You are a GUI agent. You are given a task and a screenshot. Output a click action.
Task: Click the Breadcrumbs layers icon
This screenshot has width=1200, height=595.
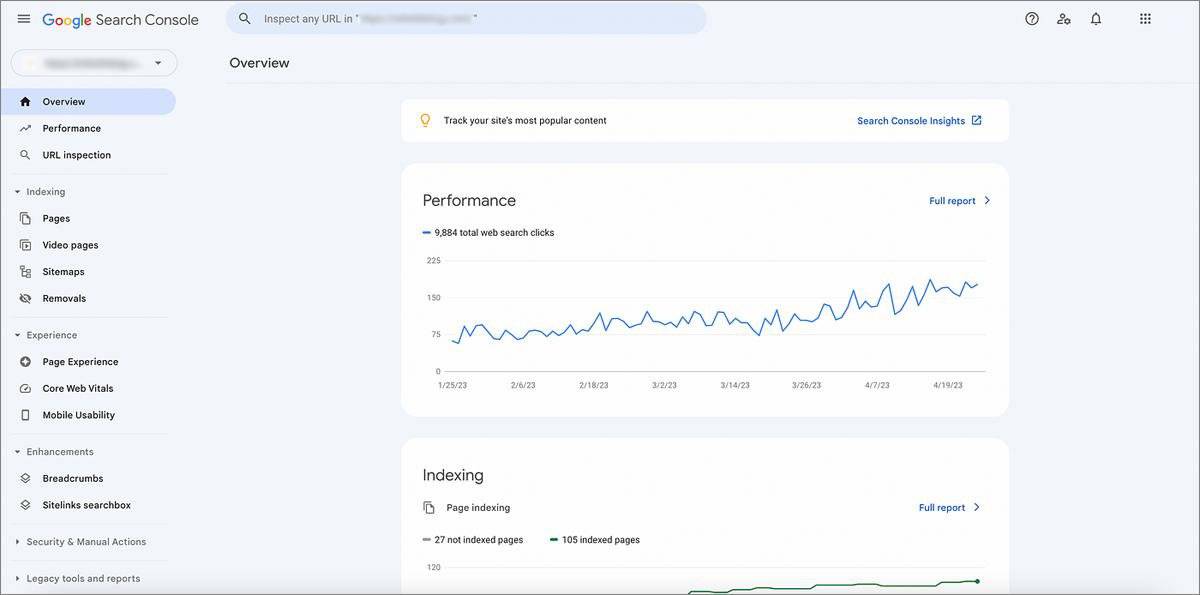pos(25,479)
